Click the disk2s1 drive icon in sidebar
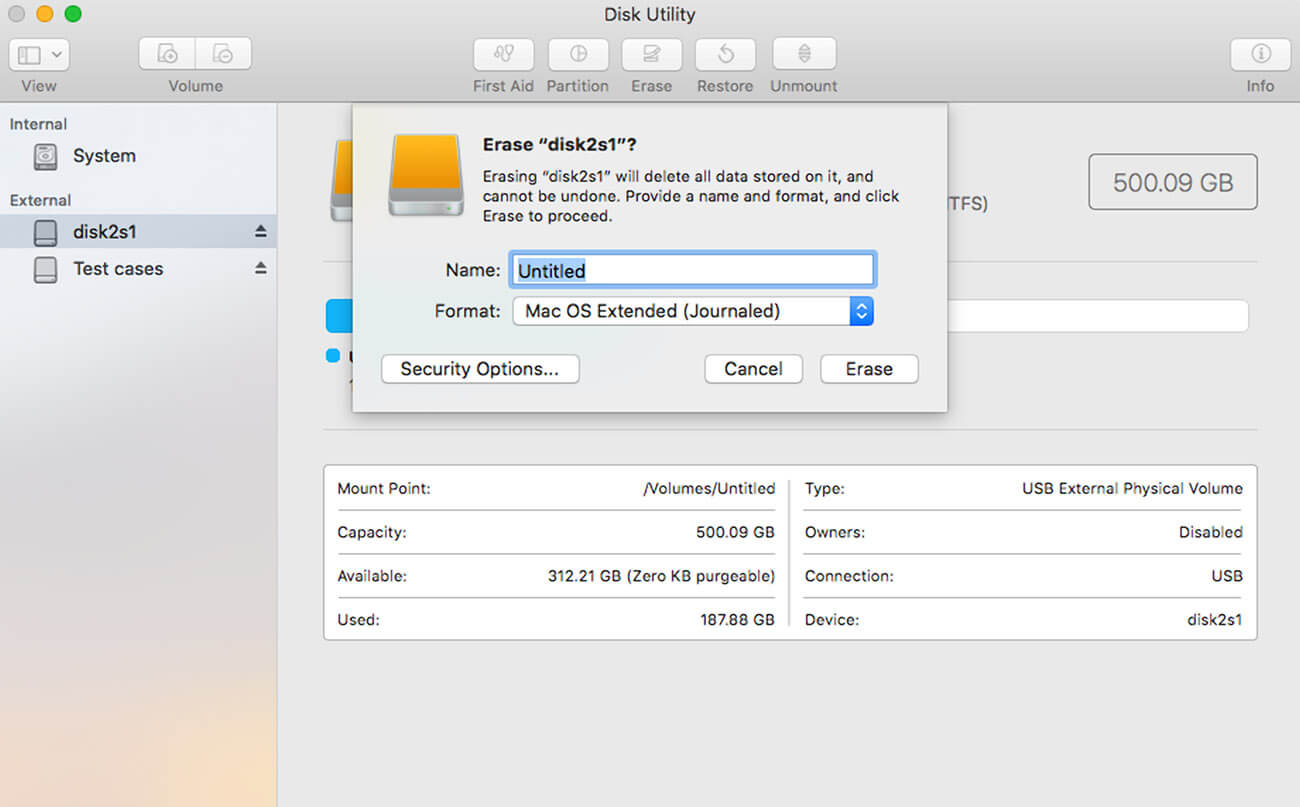 (x=45, y=233)
